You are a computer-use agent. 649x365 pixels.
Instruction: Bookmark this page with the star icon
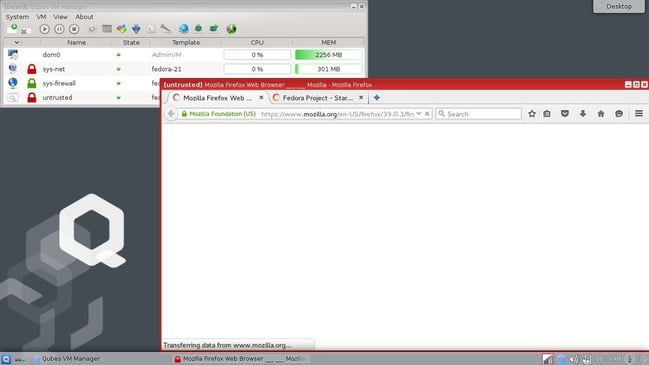coord(532,113)
